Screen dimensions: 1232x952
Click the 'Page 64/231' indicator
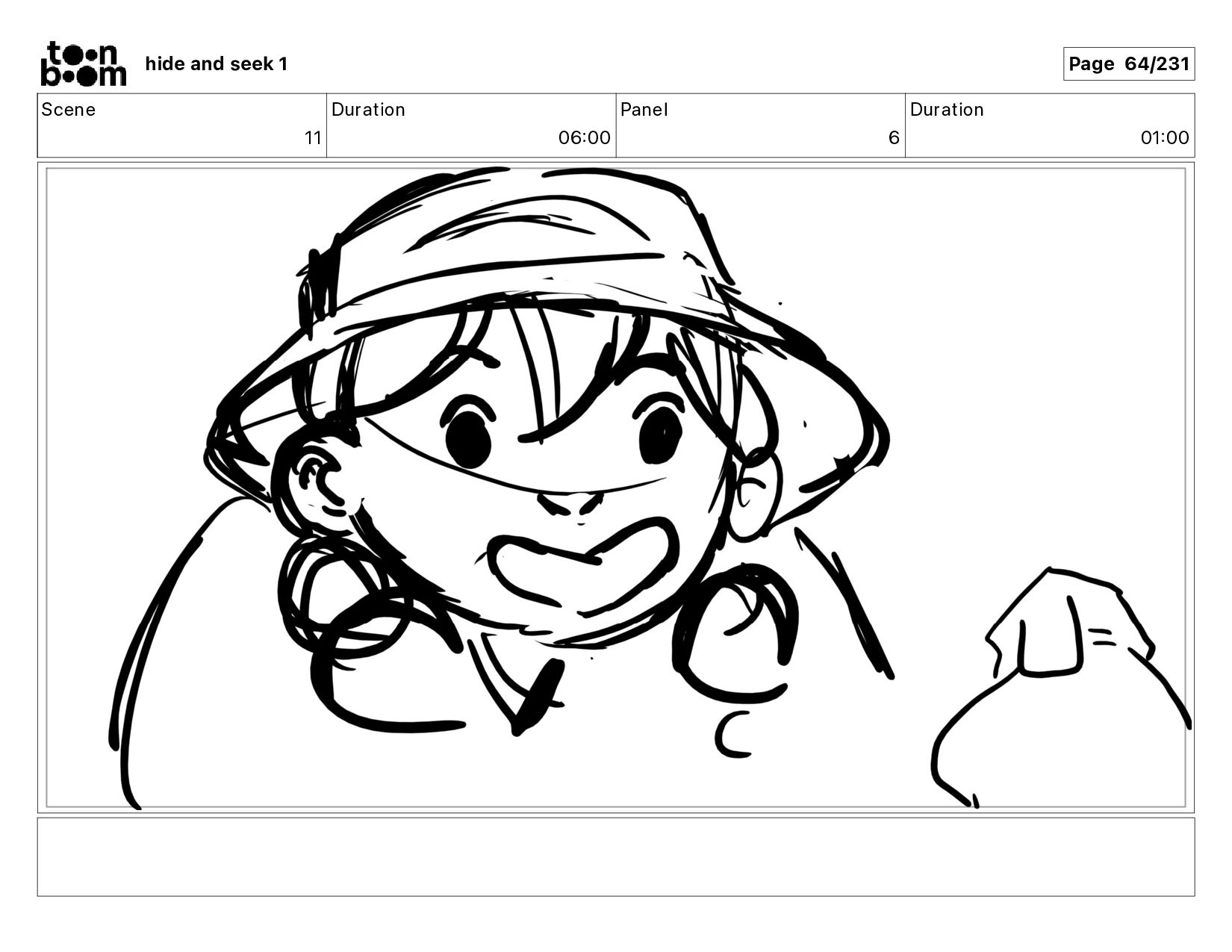point(1128,64)
